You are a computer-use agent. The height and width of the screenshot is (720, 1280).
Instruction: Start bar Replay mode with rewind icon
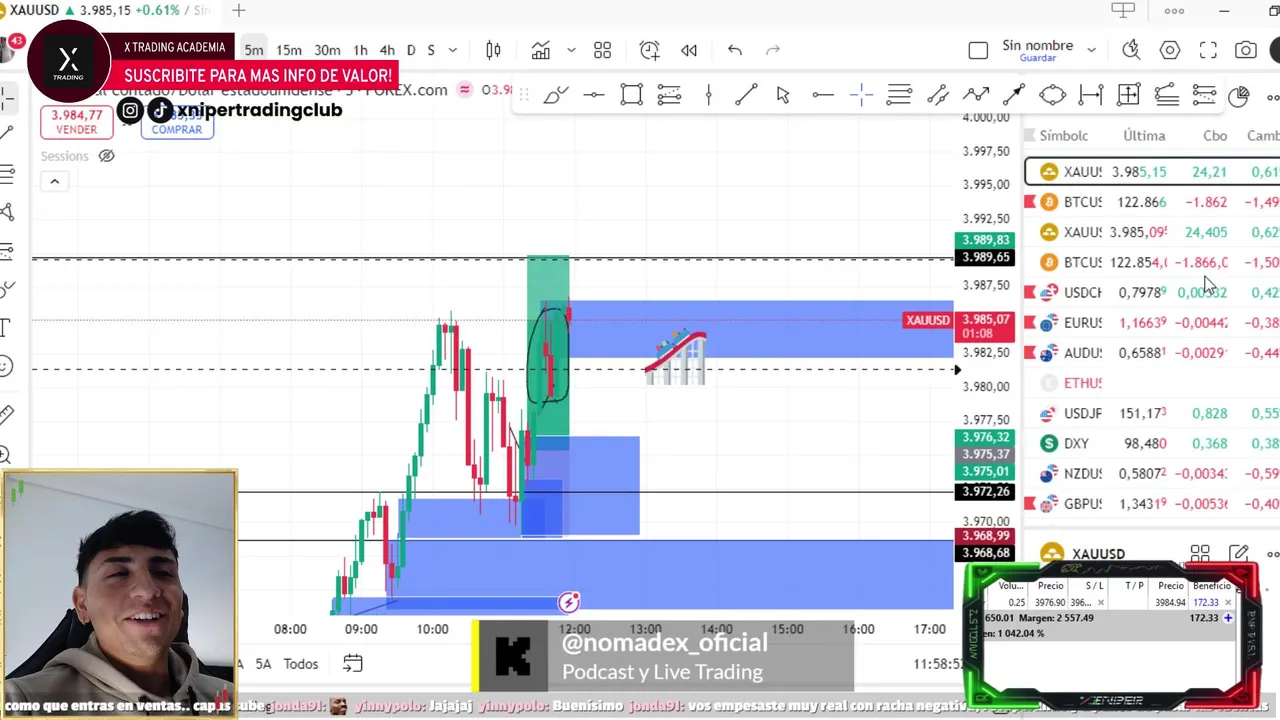click(x=689, y=50)
